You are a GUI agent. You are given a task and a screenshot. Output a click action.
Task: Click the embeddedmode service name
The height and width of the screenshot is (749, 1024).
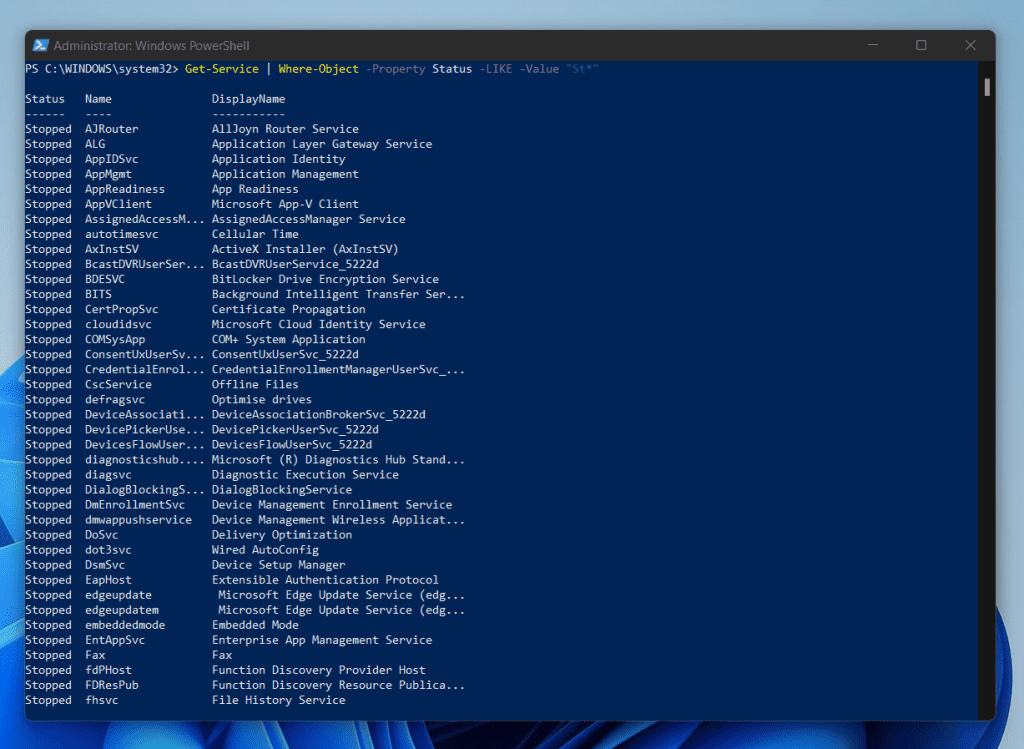[x=125, y=624]
